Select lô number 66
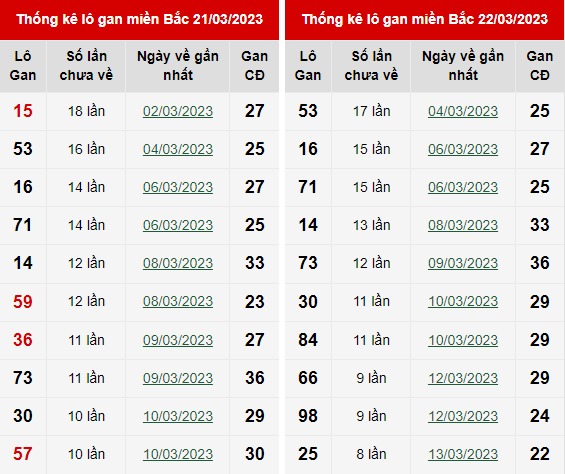Image resolution: width=565 pixels, height=474 pixels. coord(308,378)
